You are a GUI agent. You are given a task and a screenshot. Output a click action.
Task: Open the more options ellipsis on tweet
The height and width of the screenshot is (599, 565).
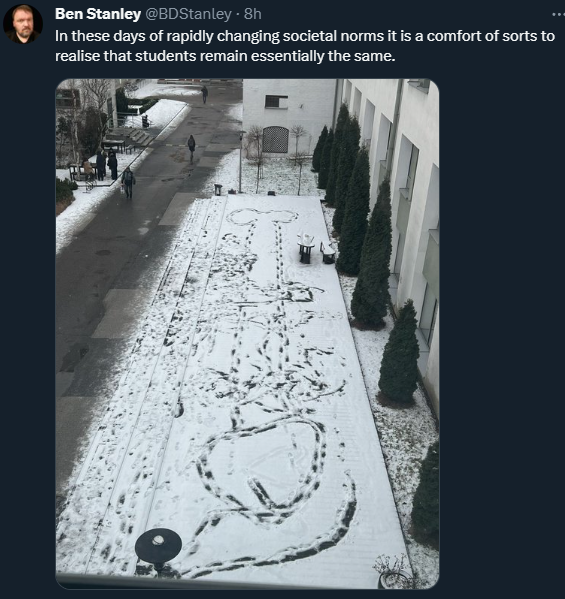(x=558, y=15)
